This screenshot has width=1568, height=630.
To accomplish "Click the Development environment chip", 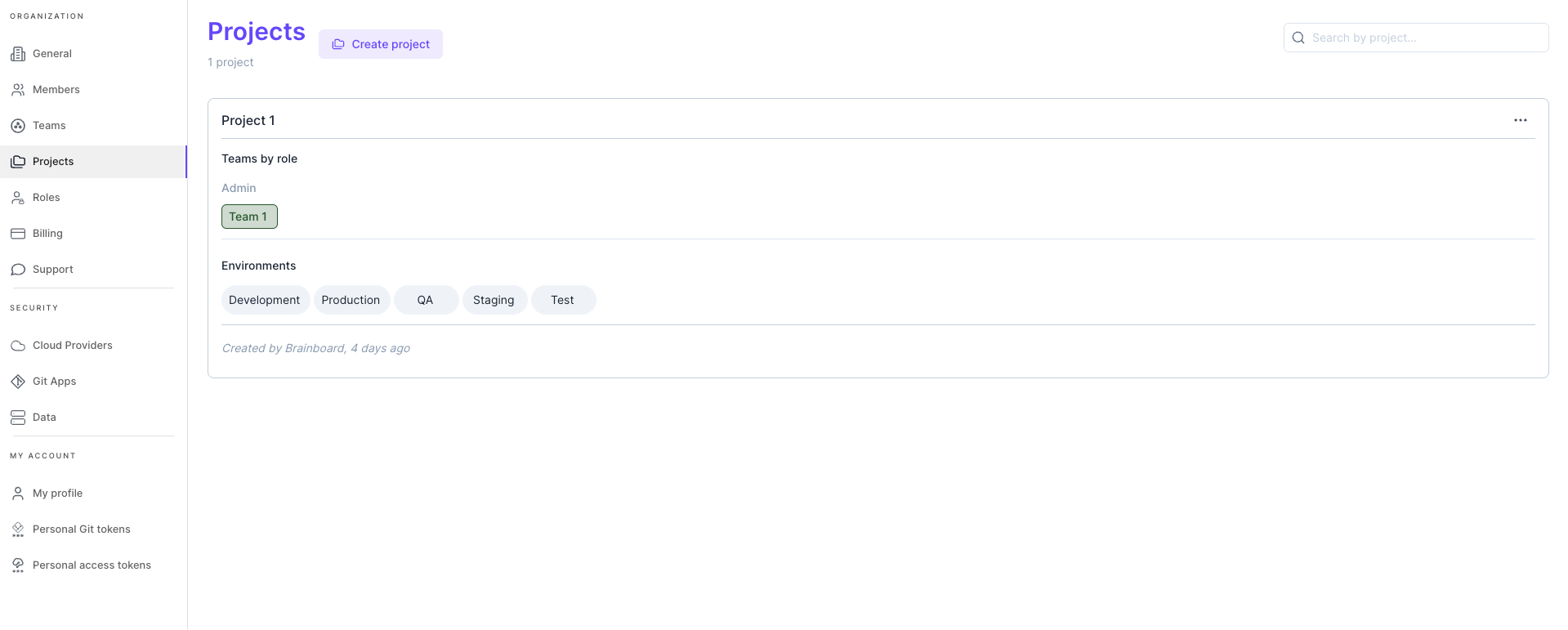I will [265, 300].
